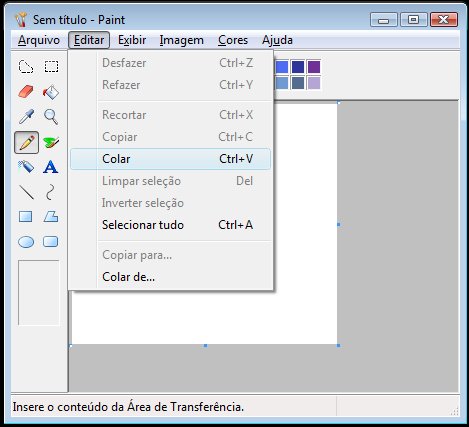Select the Text tool letter A
This screenshot has width=469, height=427.
pyautogui.click(x=51, y=167)
